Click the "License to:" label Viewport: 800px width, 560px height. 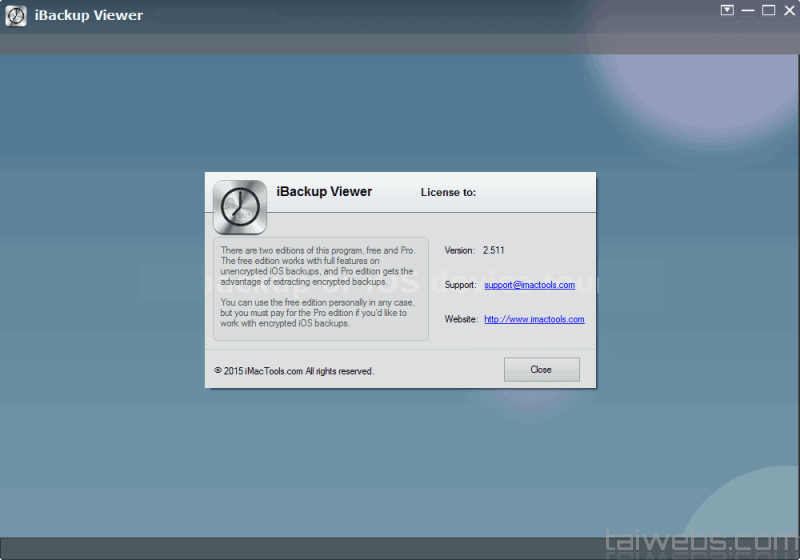pyautogui.click(x=448, y=192)
